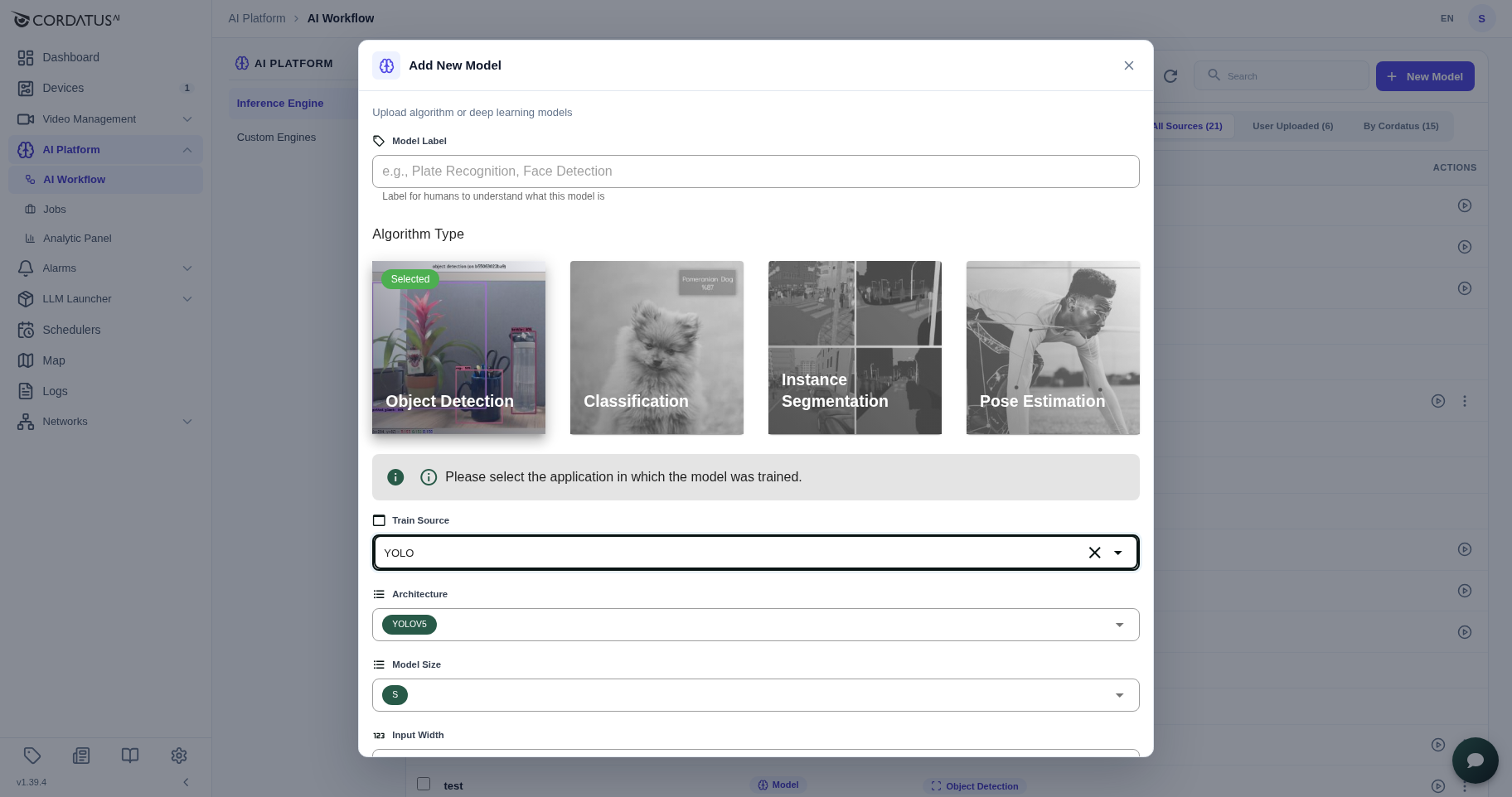Click the S model size chip
Image resolution: width=1512 pixels, height=797 pixels.
(x=395, y=695)
